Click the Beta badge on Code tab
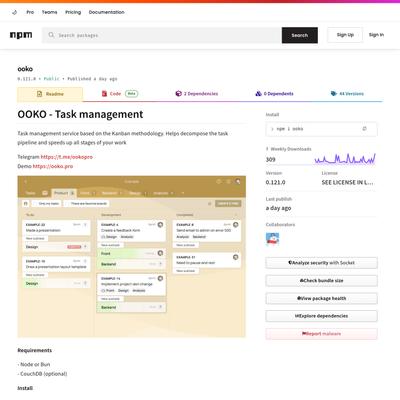 [x=131, y=94]
